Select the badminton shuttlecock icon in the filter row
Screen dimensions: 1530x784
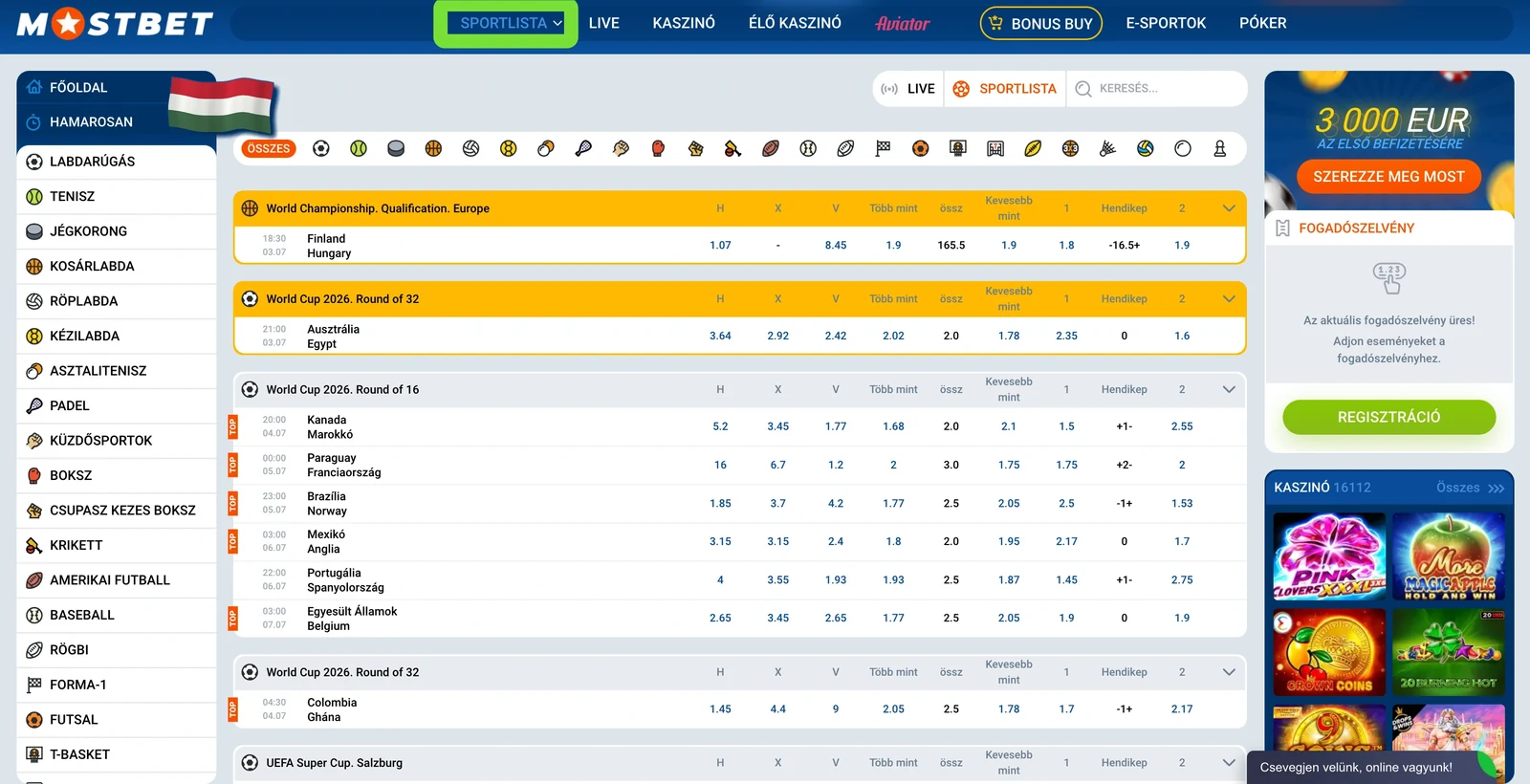pos(1107,148)
